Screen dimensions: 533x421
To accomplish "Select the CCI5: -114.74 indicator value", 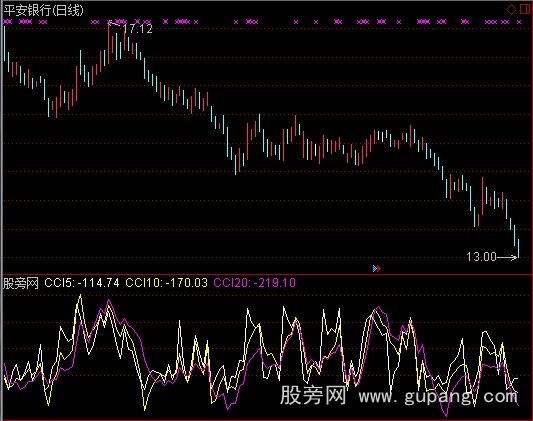I will pyautogui.click(x=82, y=283).
